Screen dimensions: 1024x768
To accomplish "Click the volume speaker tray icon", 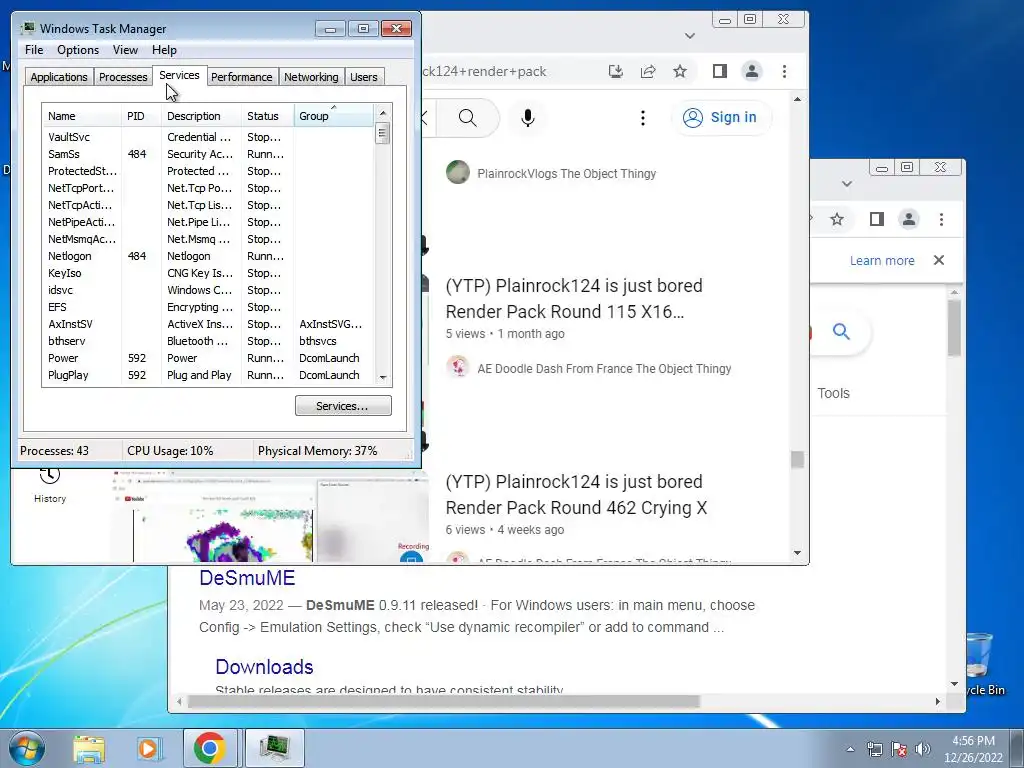I will coord(923,748).
